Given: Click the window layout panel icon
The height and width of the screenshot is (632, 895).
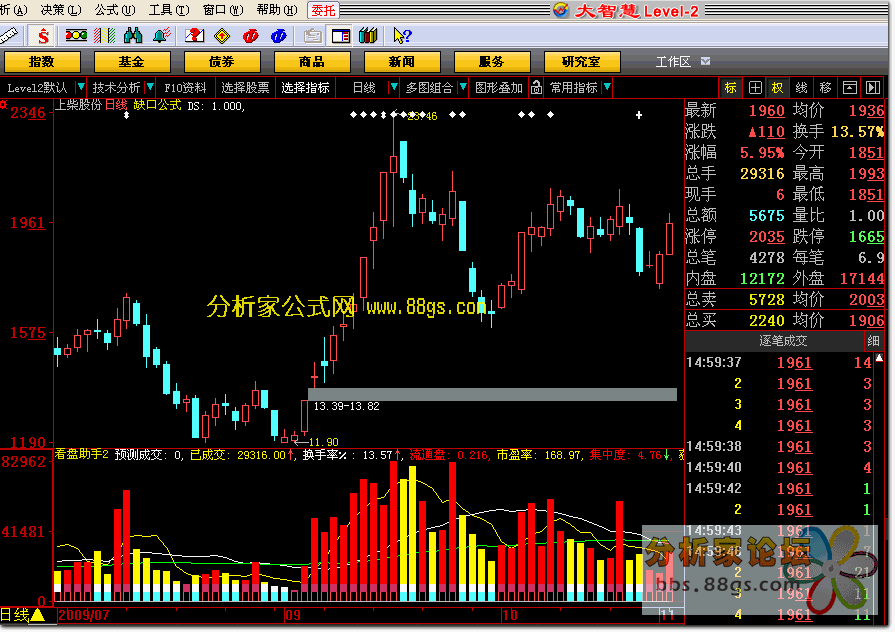Looking at the screenshot, I should coord(341,36).
